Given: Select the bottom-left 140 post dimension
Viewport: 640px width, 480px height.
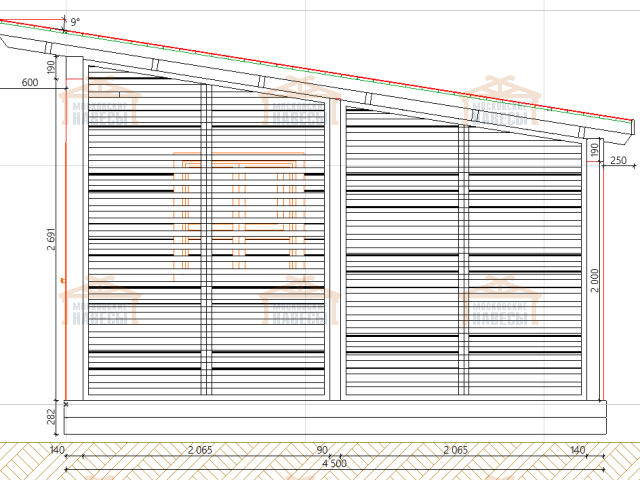Looking at the screenshot, I should [x=56, y=451].
